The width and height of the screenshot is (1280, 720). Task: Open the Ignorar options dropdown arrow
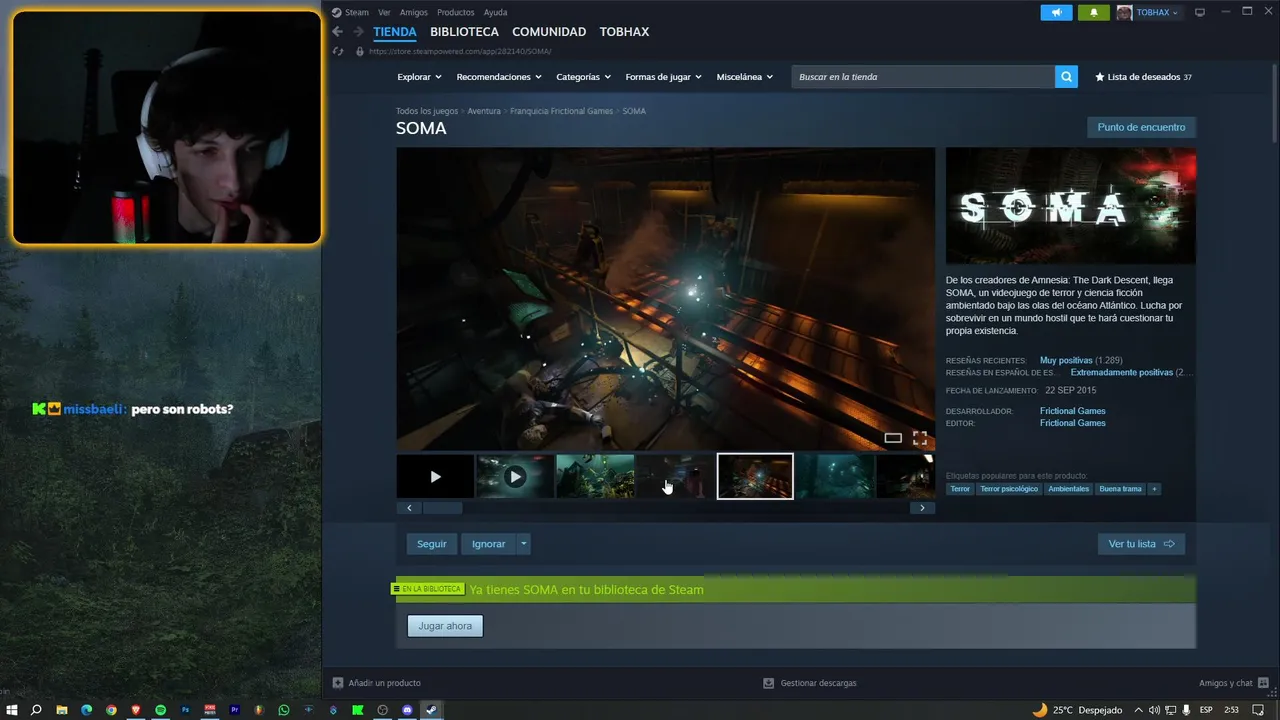coord(524,544)
